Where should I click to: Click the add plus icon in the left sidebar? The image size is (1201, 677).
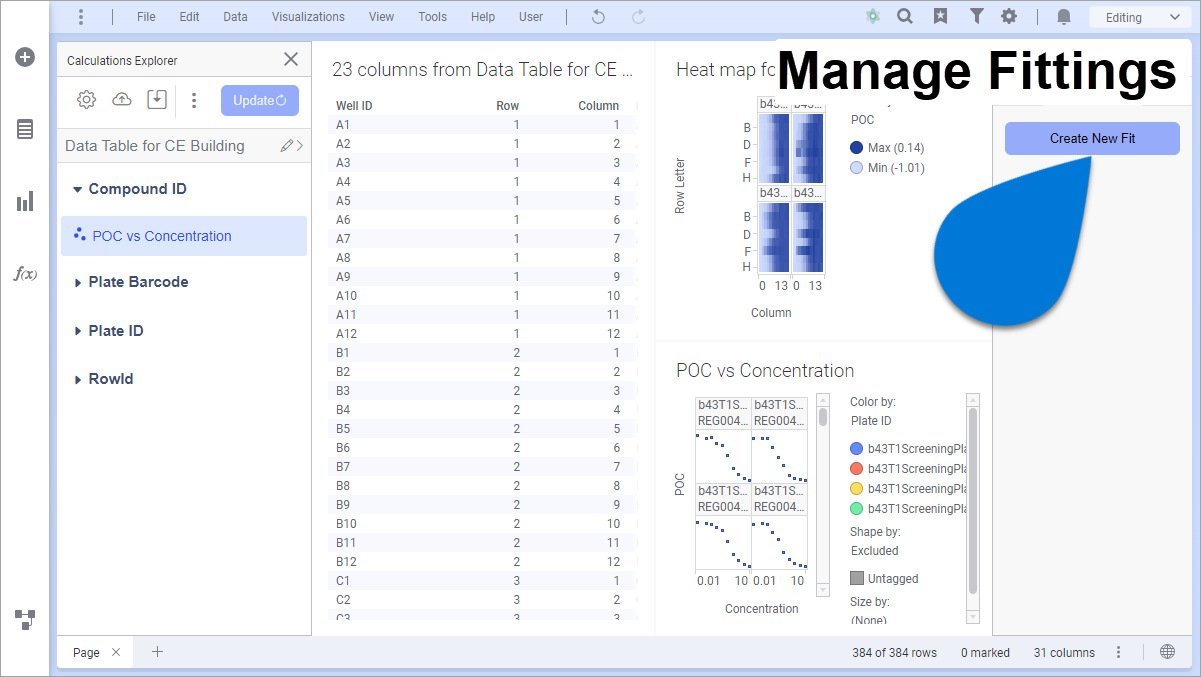tap(25, 58)
